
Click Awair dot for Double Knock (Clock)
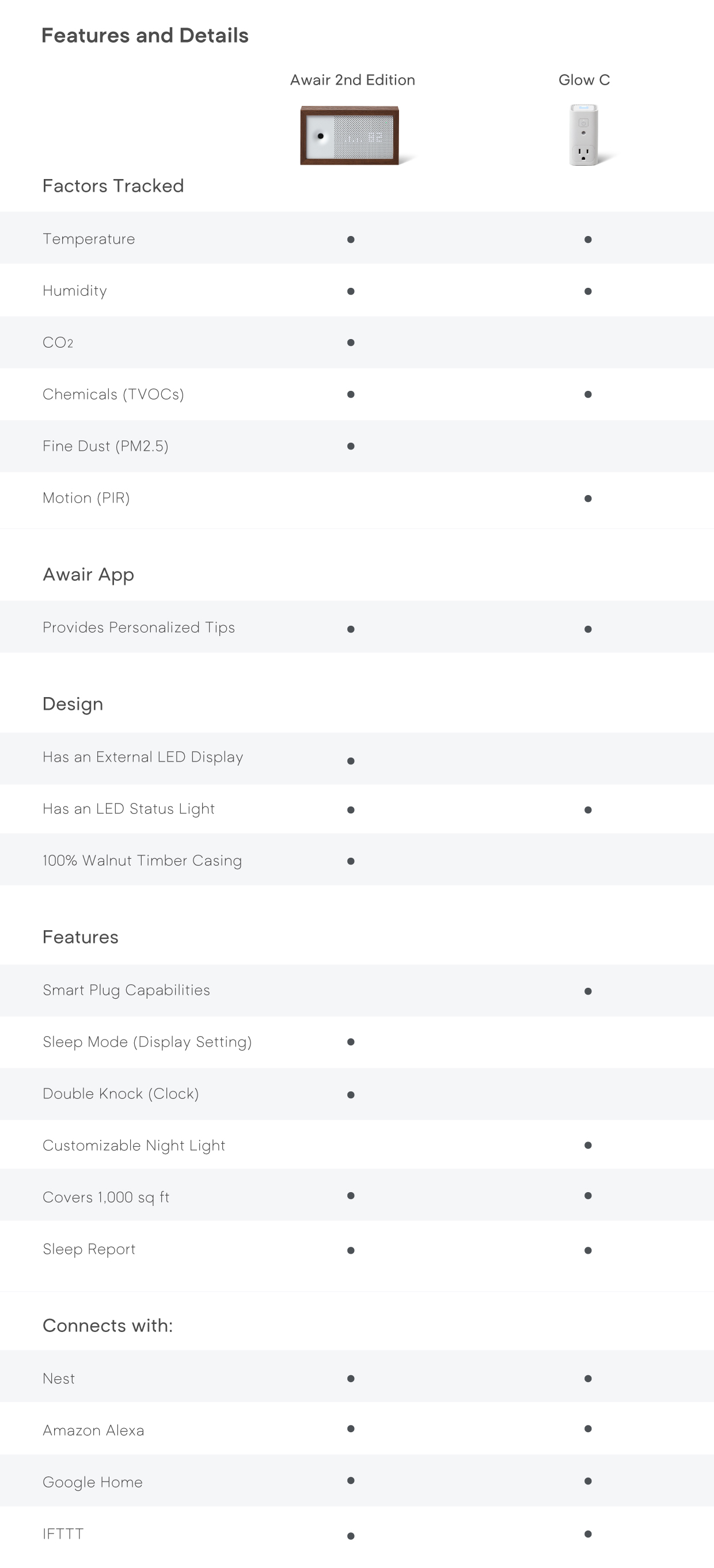tap(351, 1094)
